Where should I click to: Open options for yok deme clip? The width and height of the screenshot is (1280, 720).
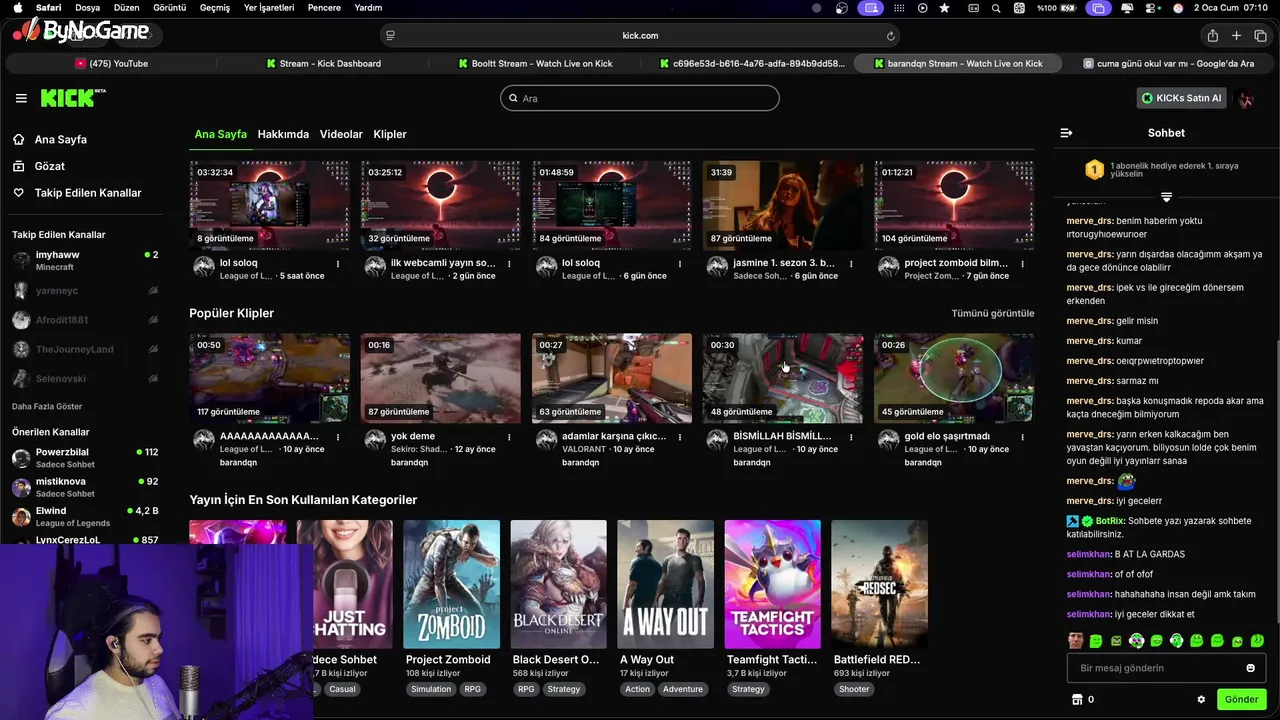(x=509, y=437)
